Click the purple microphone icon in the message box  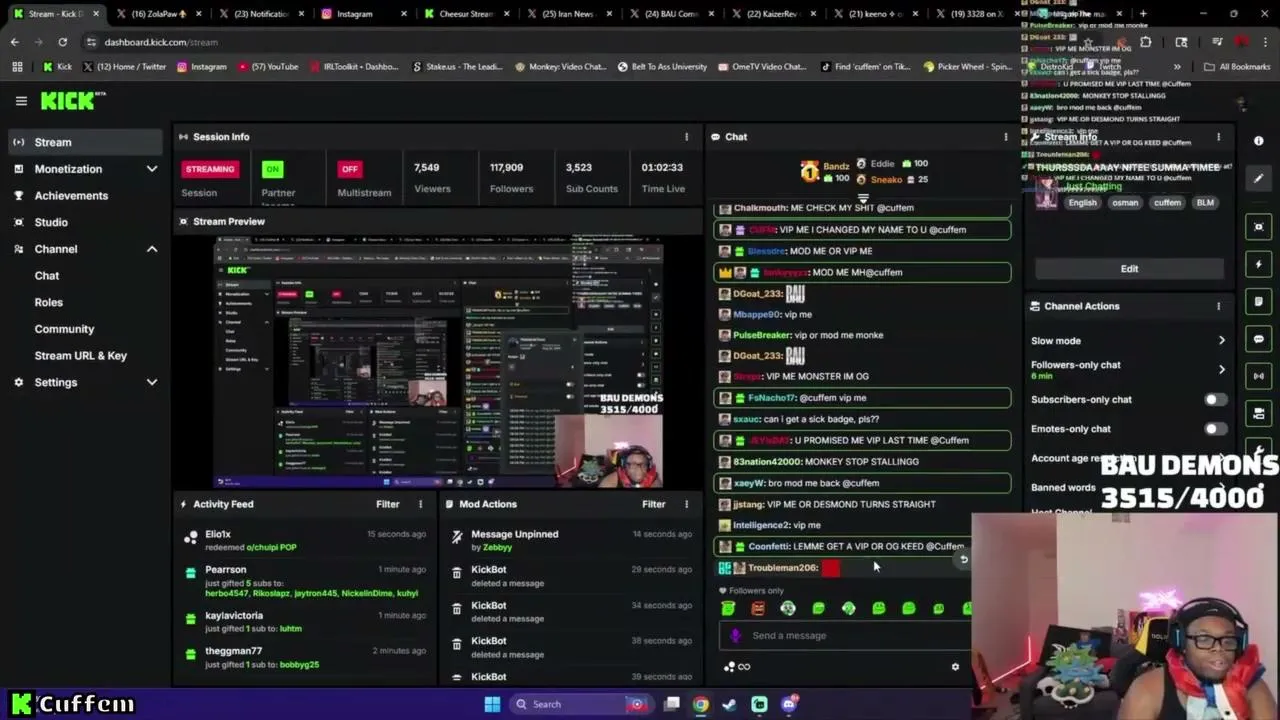coord(736,635)
